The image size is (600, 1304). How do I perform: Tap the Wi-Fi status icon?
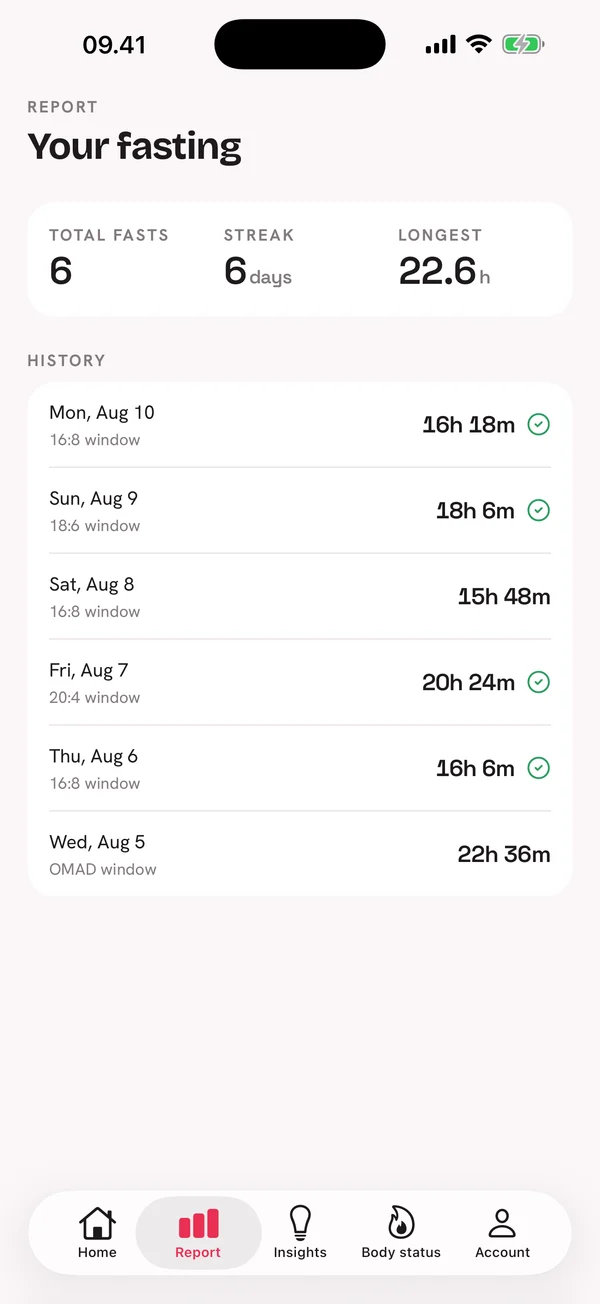point(479,44)
